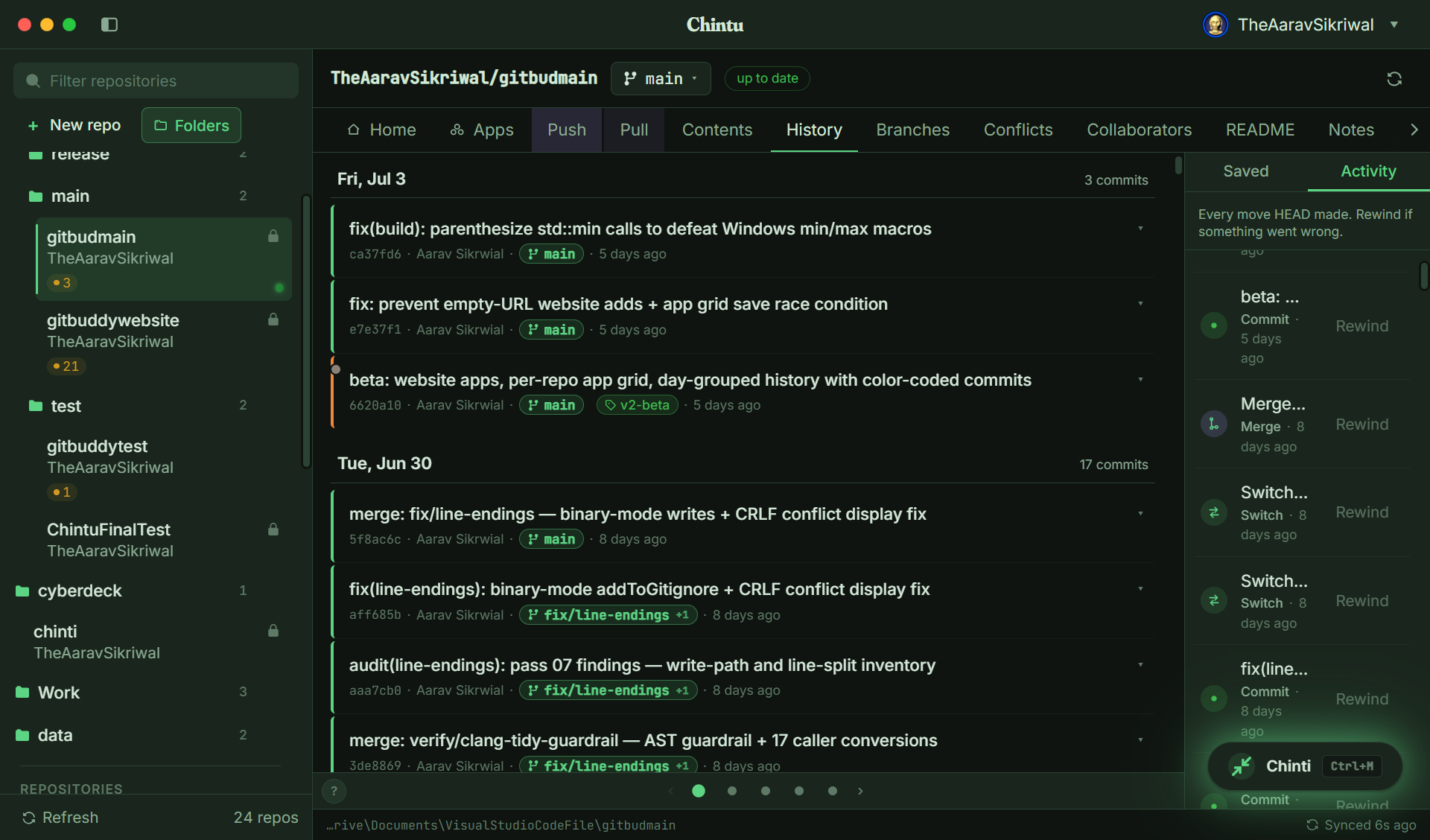Screen dimensions: 1430x840
Task: Click the v2-beta tag badge
Action: pos(637,405)
